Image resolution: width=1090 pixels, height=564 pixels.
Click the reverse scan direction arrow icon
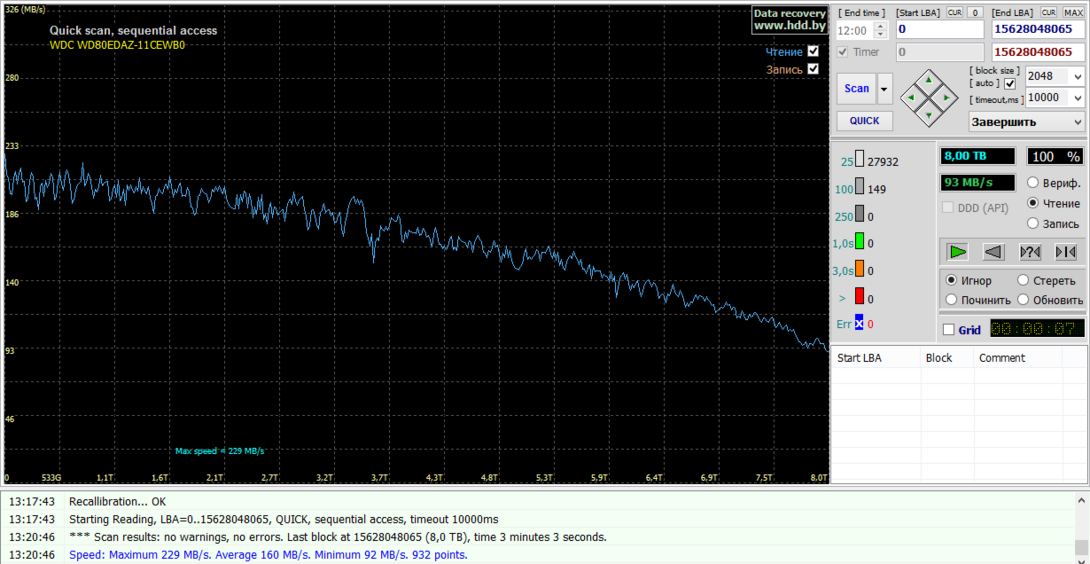(993, 252)
